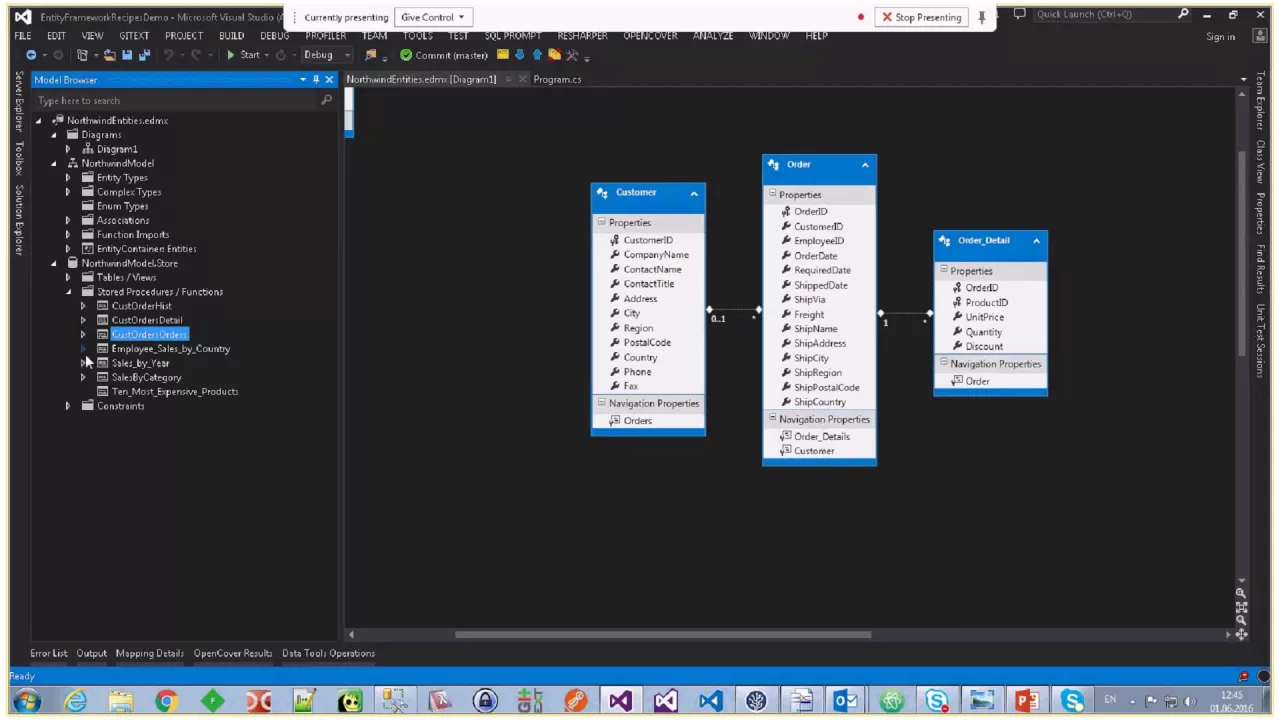Open the RESHARPER menu

coord(582,36)
